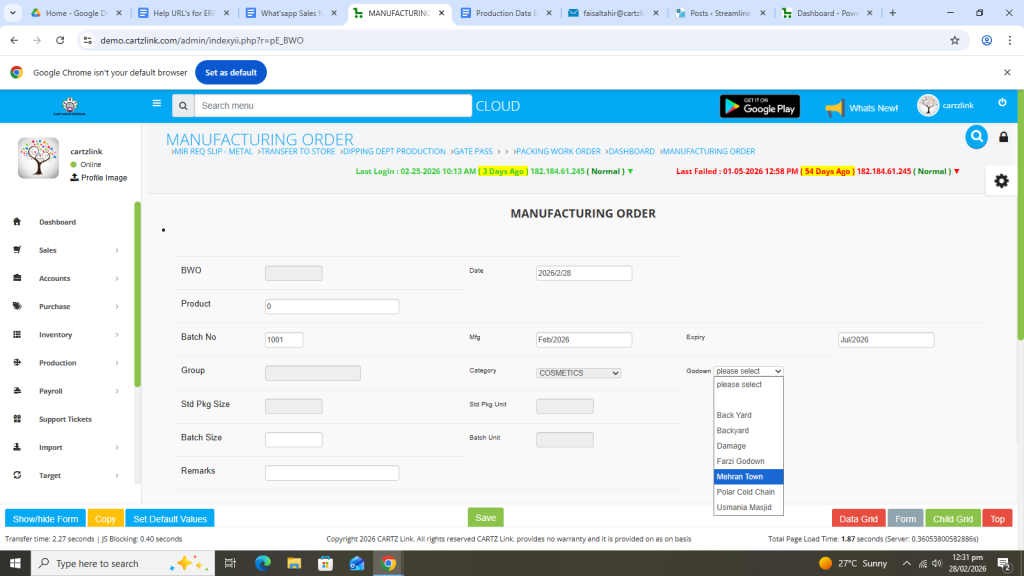Click the Whats New megaphone icon

click(834, 107)
